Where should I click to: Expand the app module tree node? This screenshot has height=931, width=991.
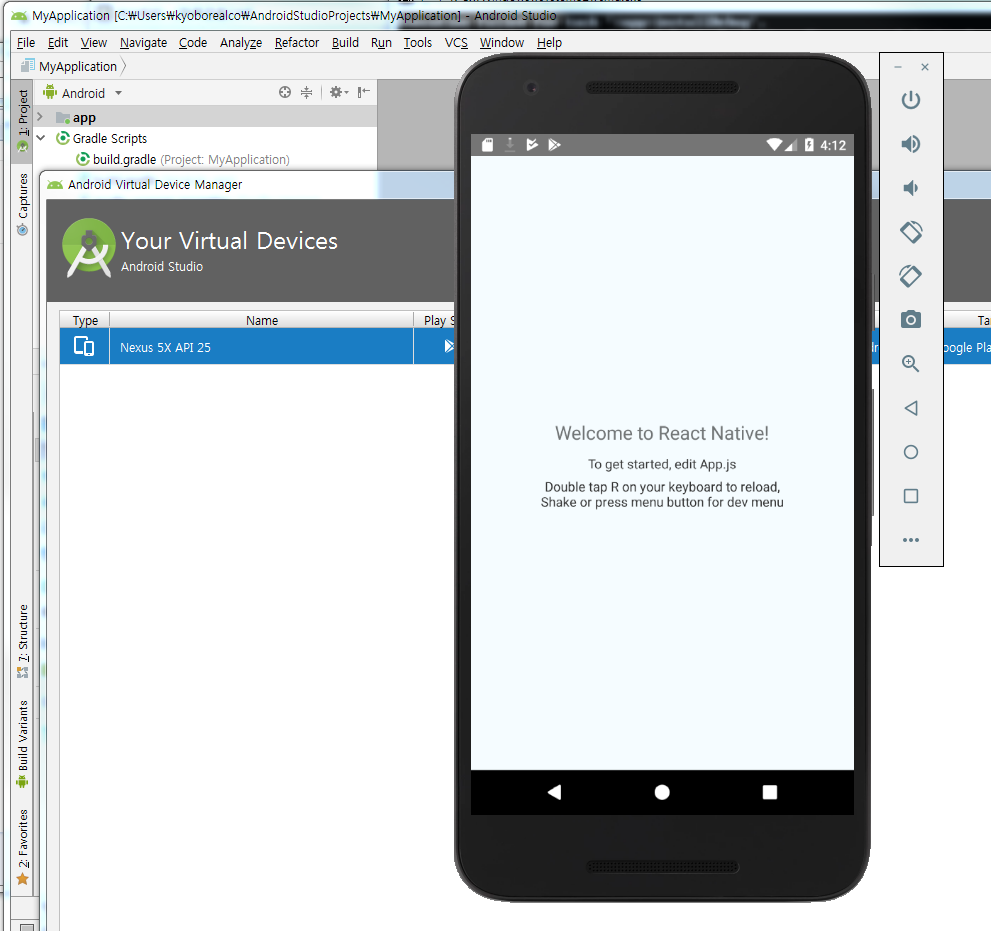(40, 117)
